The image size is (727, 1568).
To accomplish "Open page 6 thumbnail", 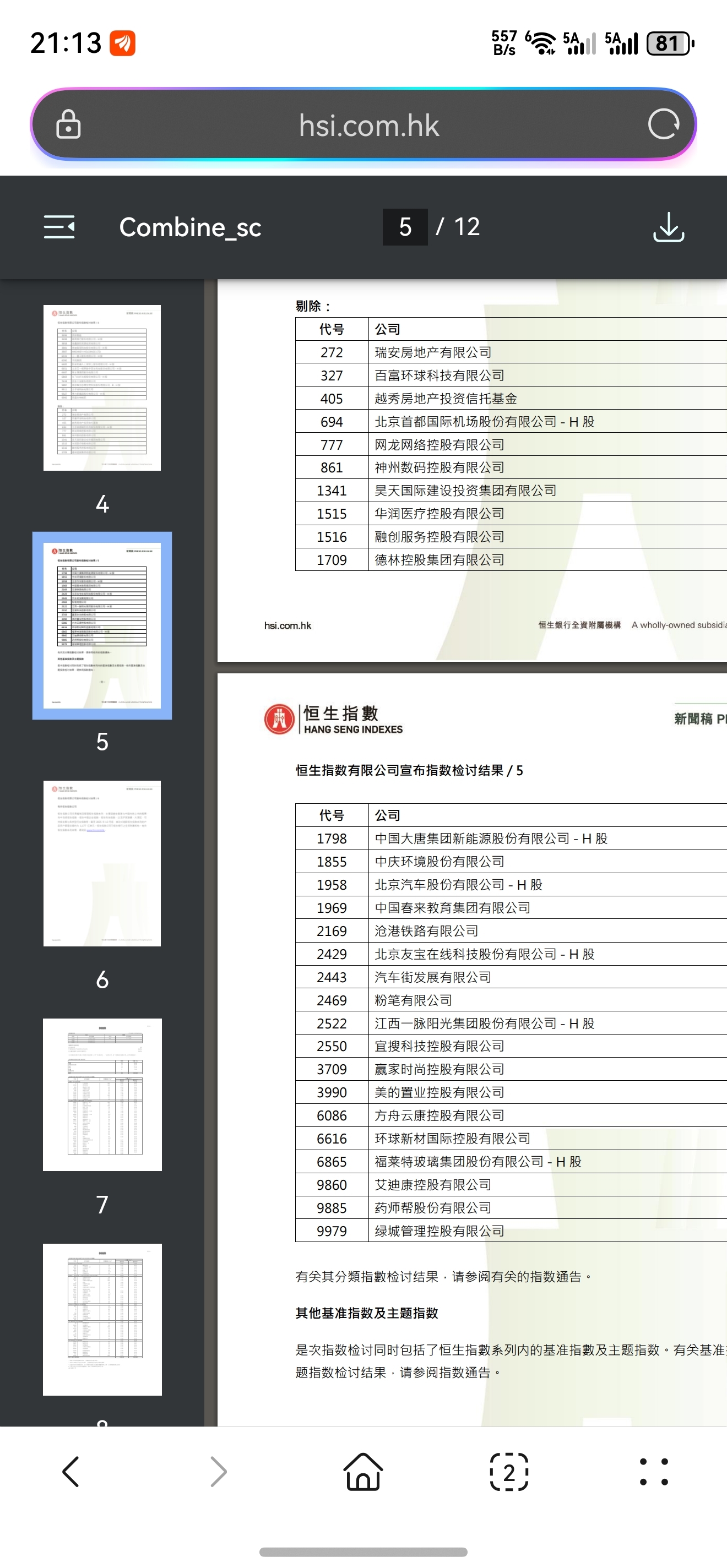I will pos(102,863).
